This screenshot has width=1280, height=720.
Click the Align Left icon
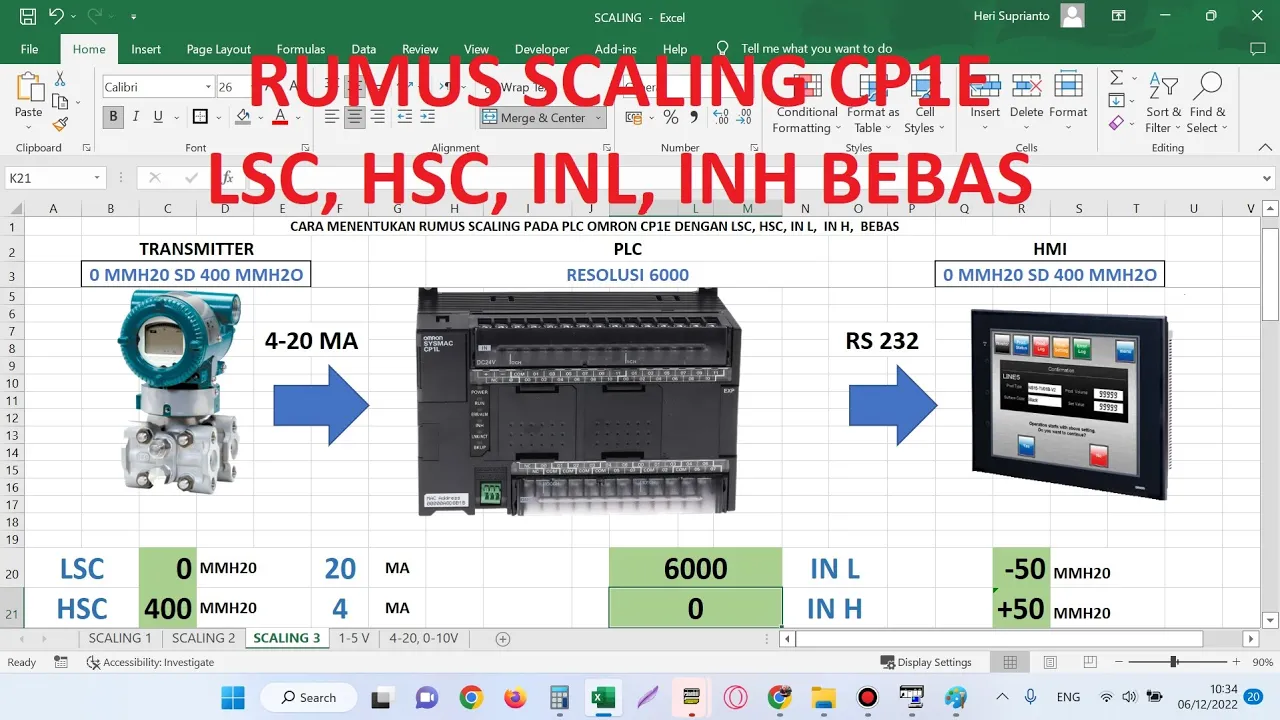(x=332, y=117)
